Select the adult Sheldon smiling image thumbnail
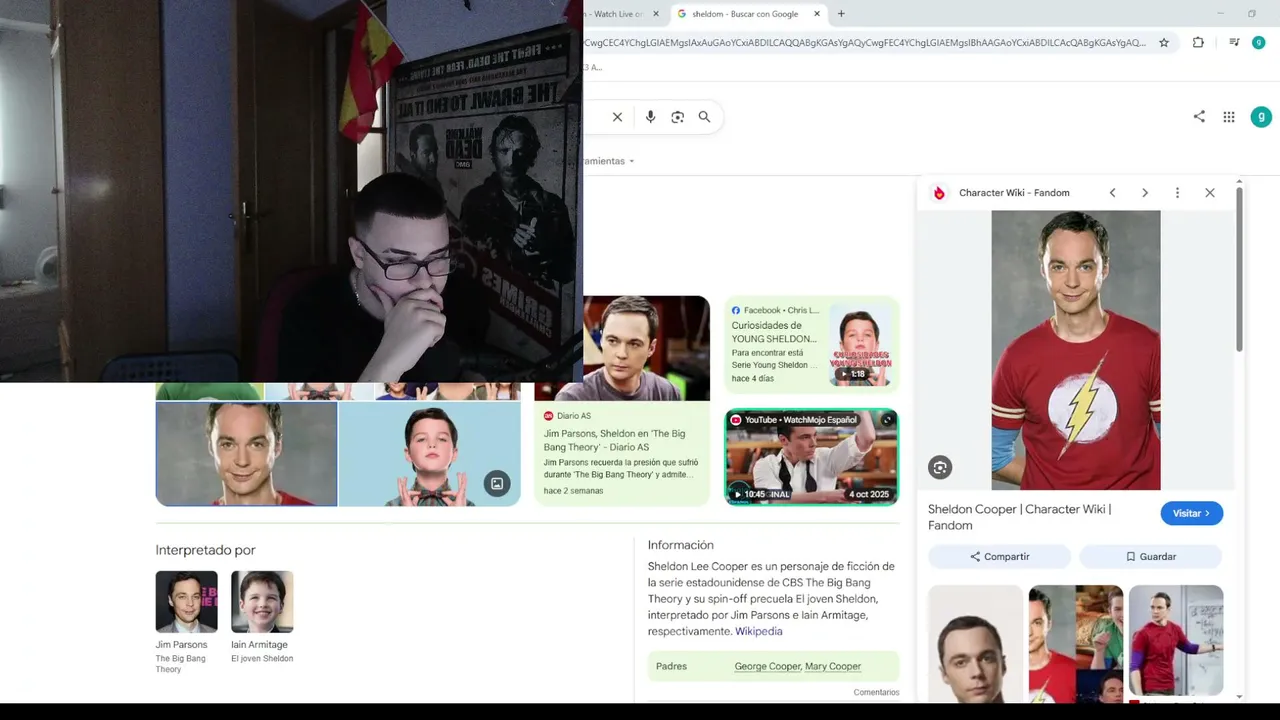This screenshot has width=1280, height=720. [x=246, y=454]
